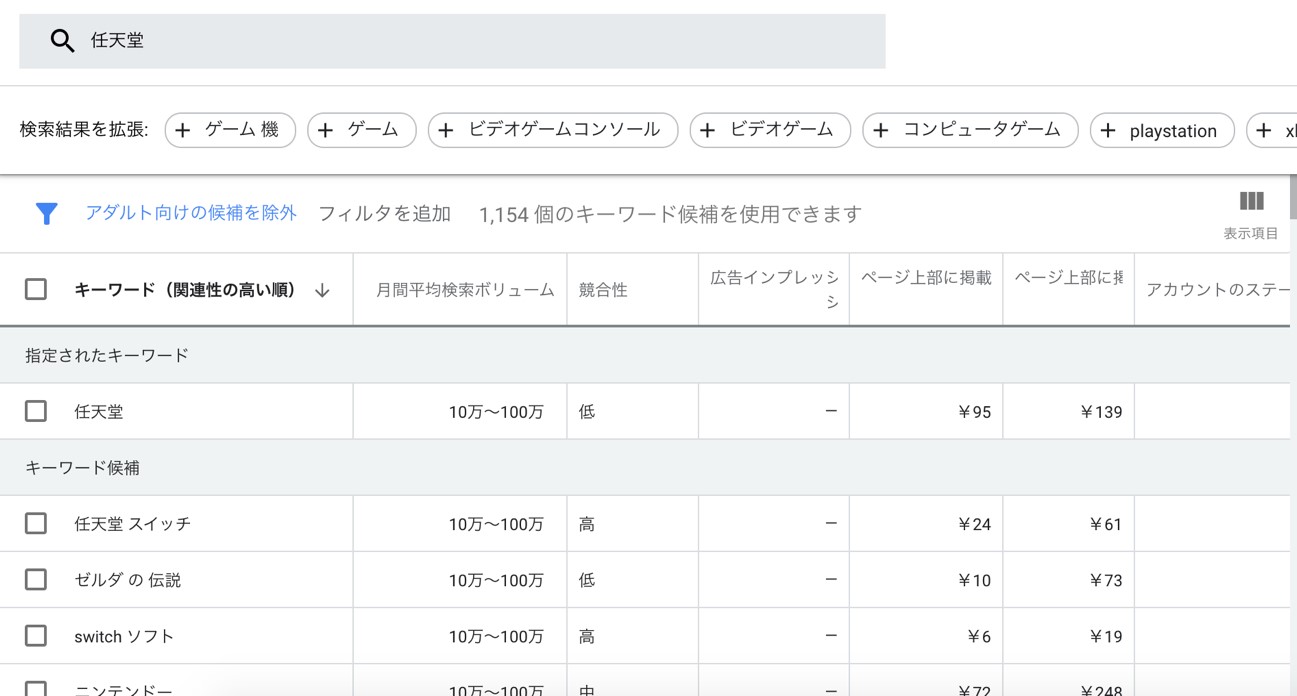This screenshot has height=696, width=1297.
Task: Check the switch ソフト row checkbox
Action: (36, 635)
